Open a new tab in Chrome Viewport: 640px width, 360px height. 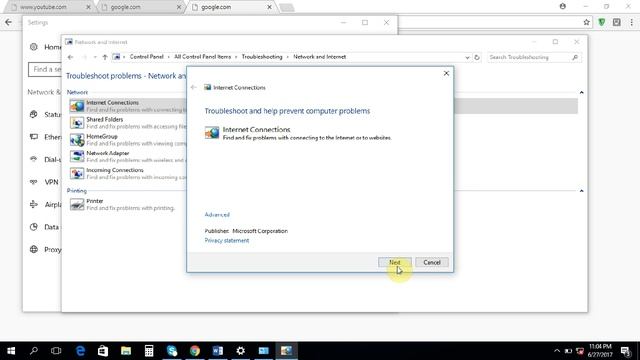coord(287,7)
